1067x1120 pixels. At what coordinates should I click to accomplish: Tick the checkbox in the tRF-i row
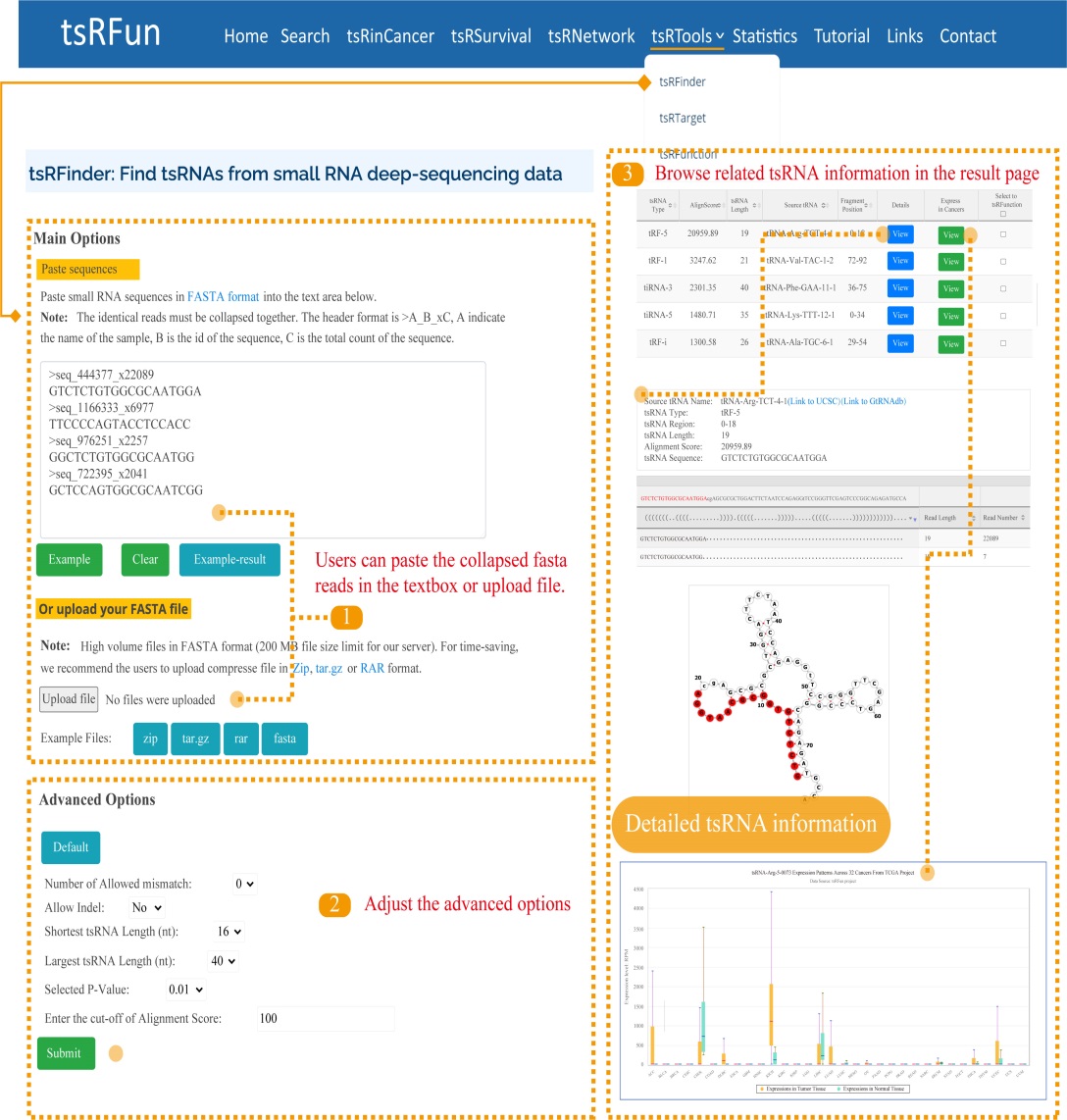[x=1002, y=343]
